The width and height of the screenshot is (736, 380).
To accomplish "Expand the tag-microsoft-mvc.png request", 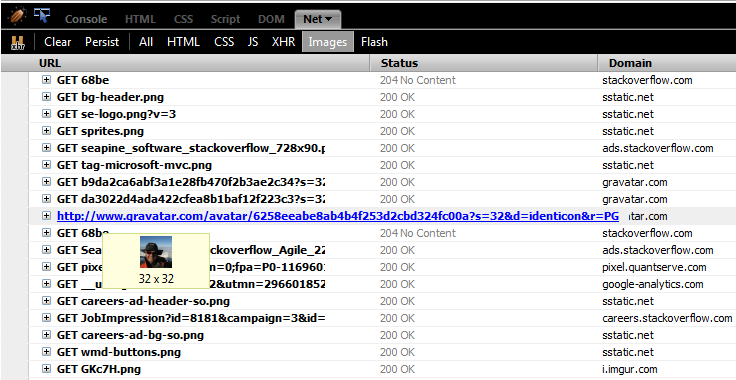I will tap(46, 165).
